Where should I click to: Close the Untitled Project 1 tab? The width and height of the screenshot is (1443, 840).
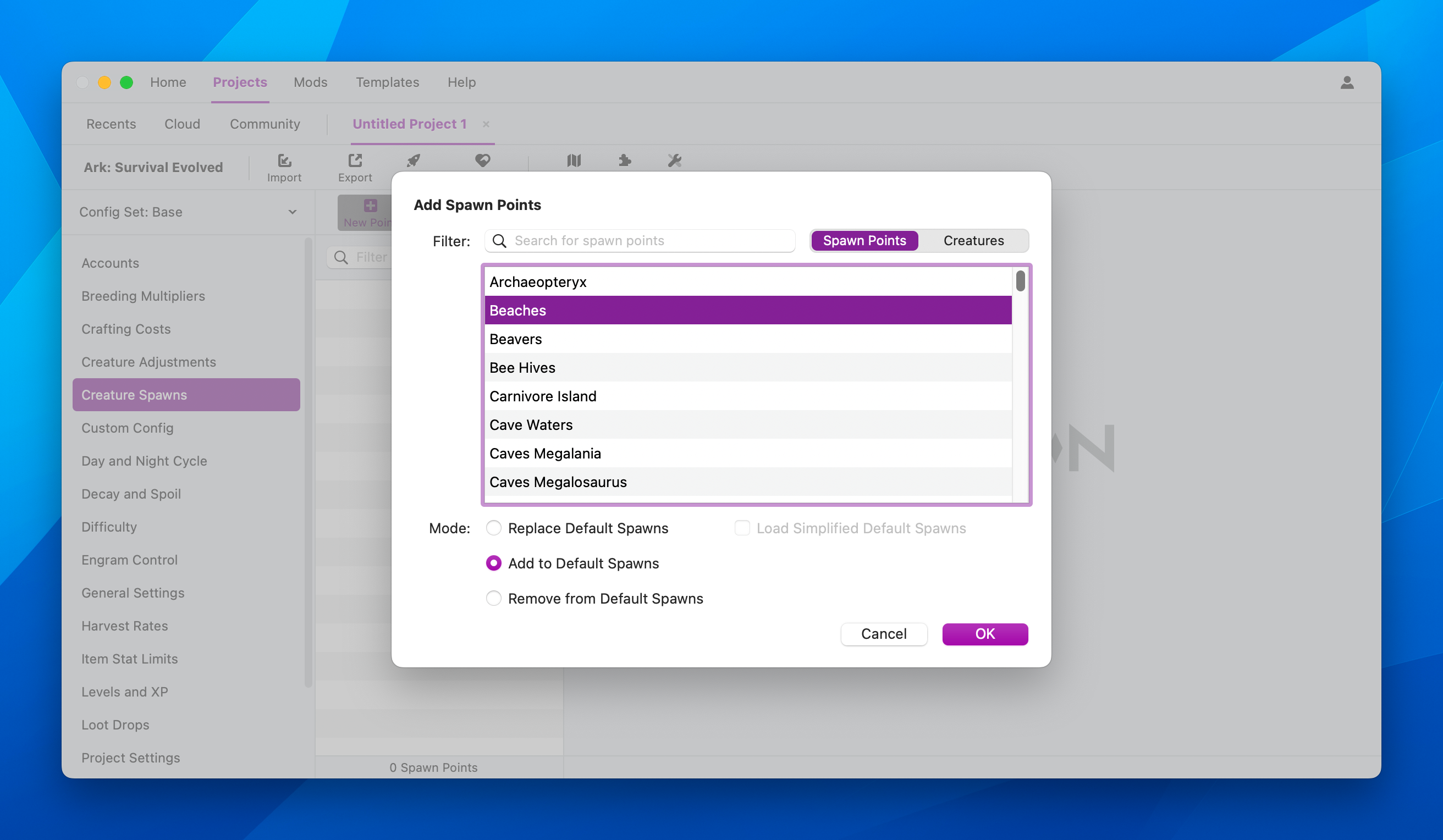[x=486, y=124]
